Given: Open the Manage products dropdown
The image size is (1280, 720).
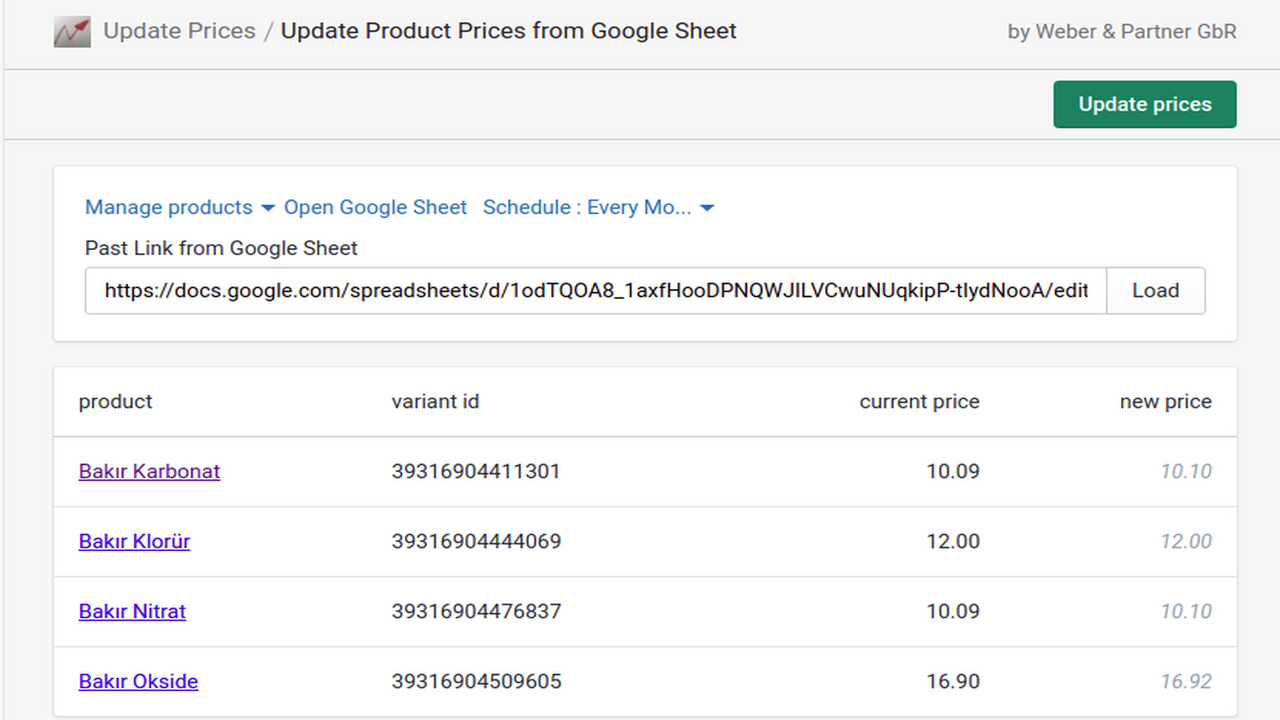Looking at the screenshot, I should coord(168,207).
